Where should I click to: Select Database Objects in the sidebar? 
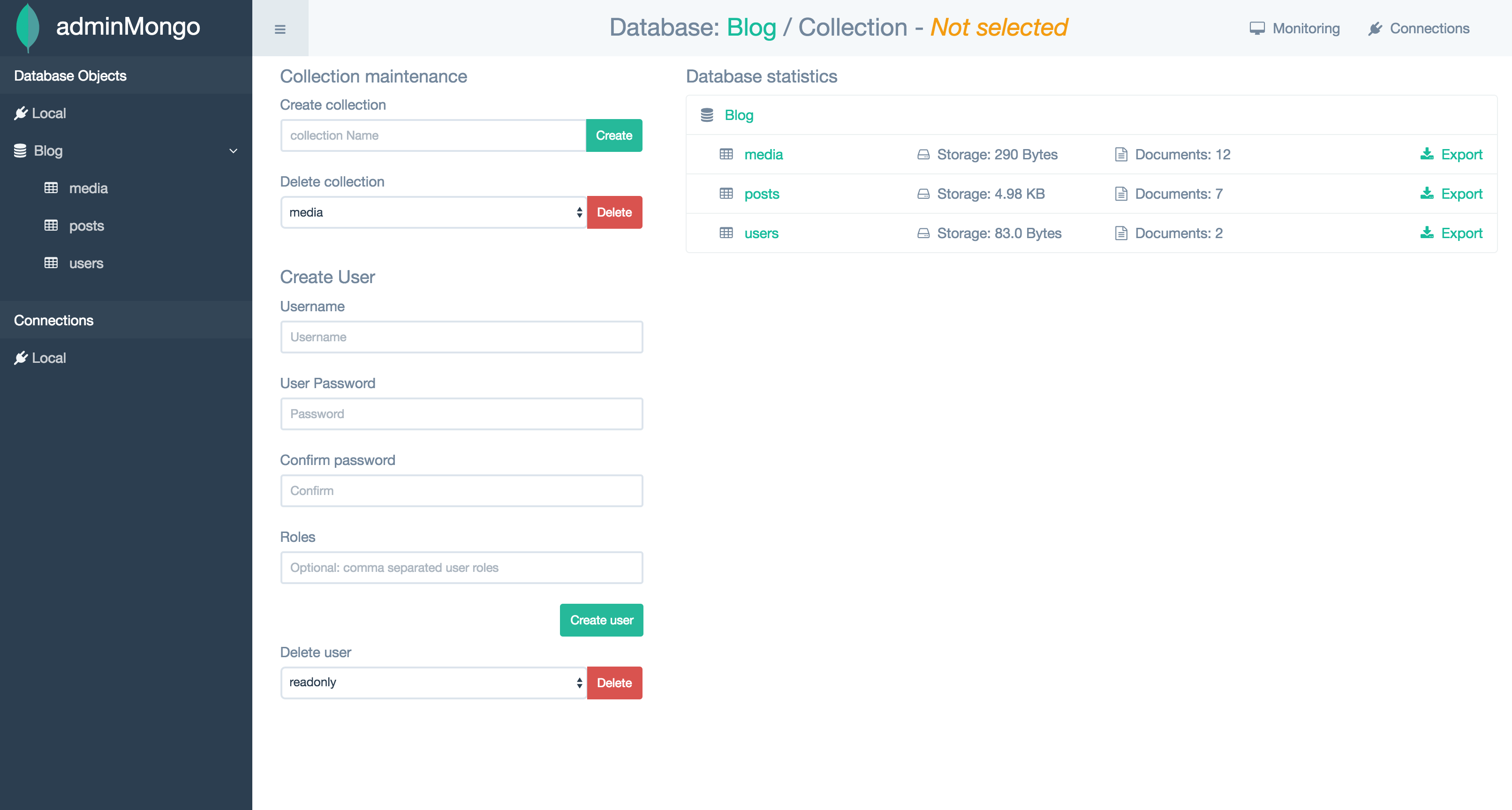tap(70, 75)
